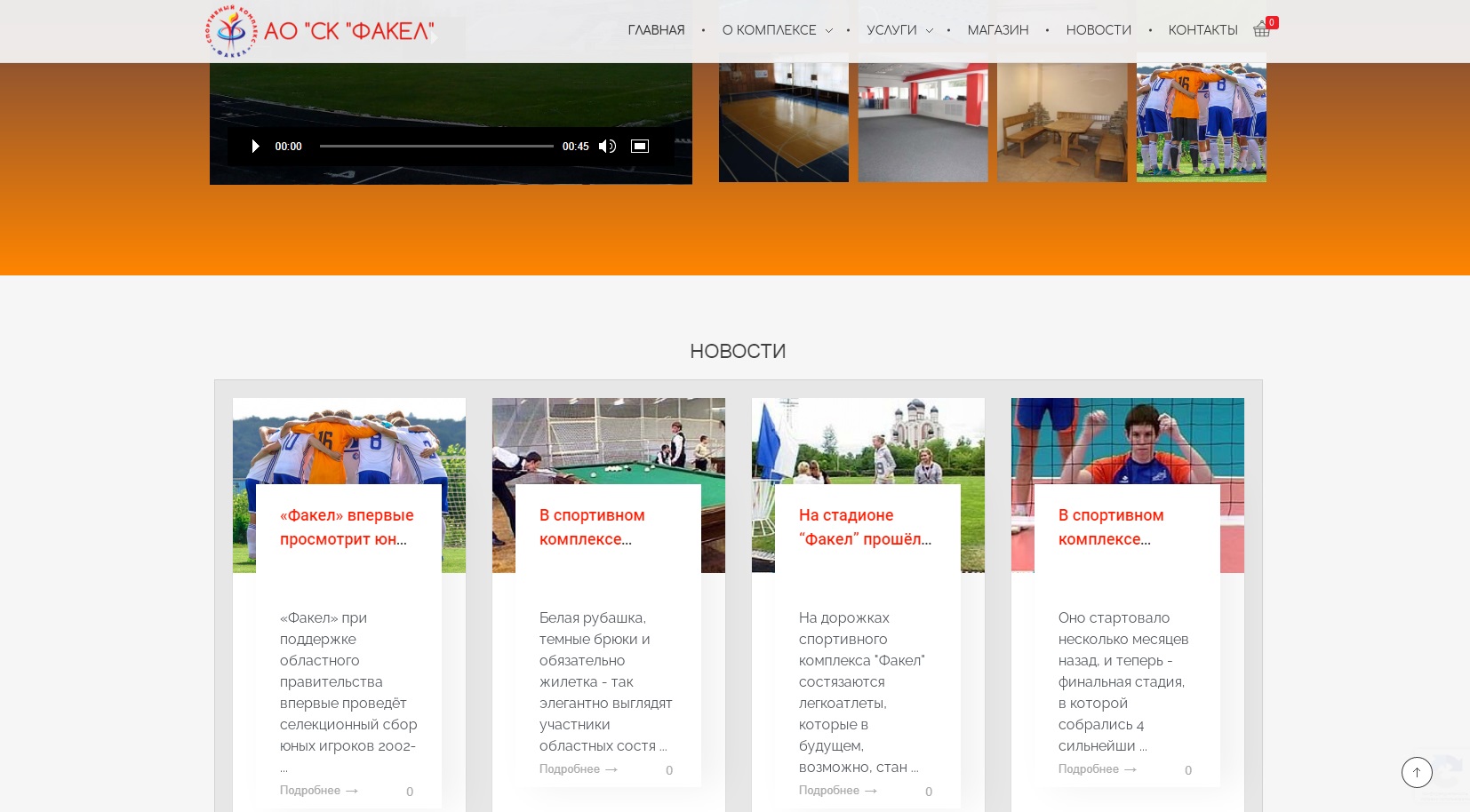Open news На стадионе "Факел" прошёл...
1470x812 pixels.
[865, 527]
